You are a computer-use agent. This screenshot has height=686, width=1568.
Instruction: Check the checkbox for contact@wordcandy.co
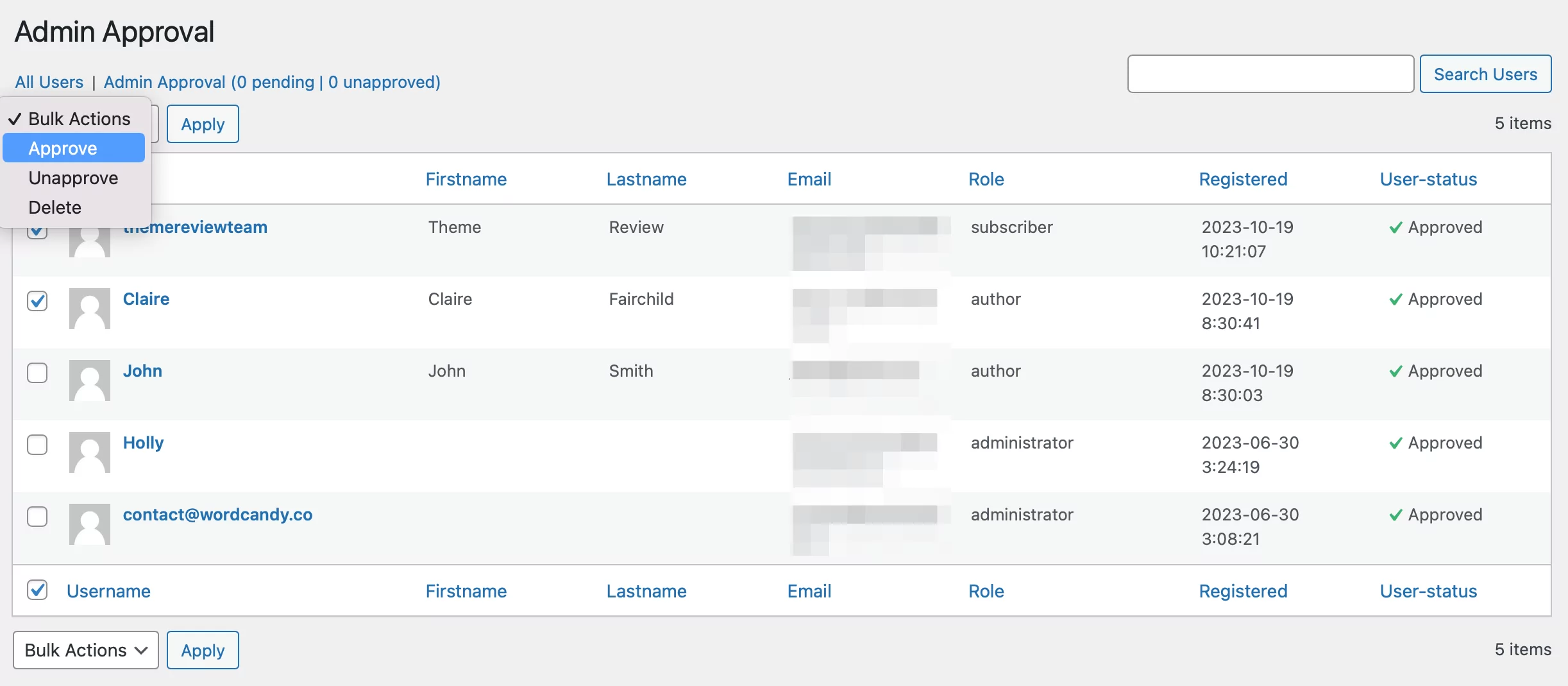click(x=37, y=516)
